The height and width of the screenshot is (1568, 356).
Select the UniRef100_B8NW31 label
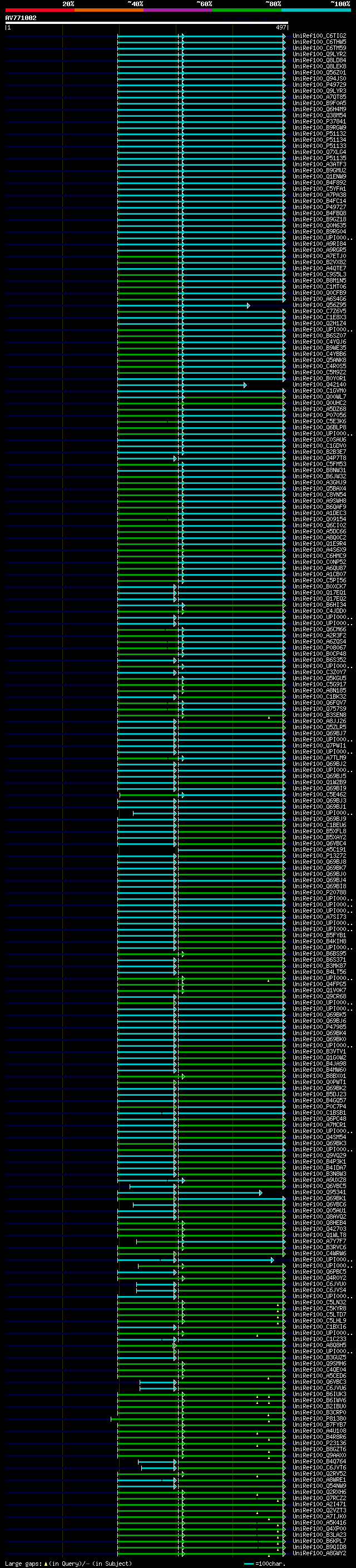319,471
